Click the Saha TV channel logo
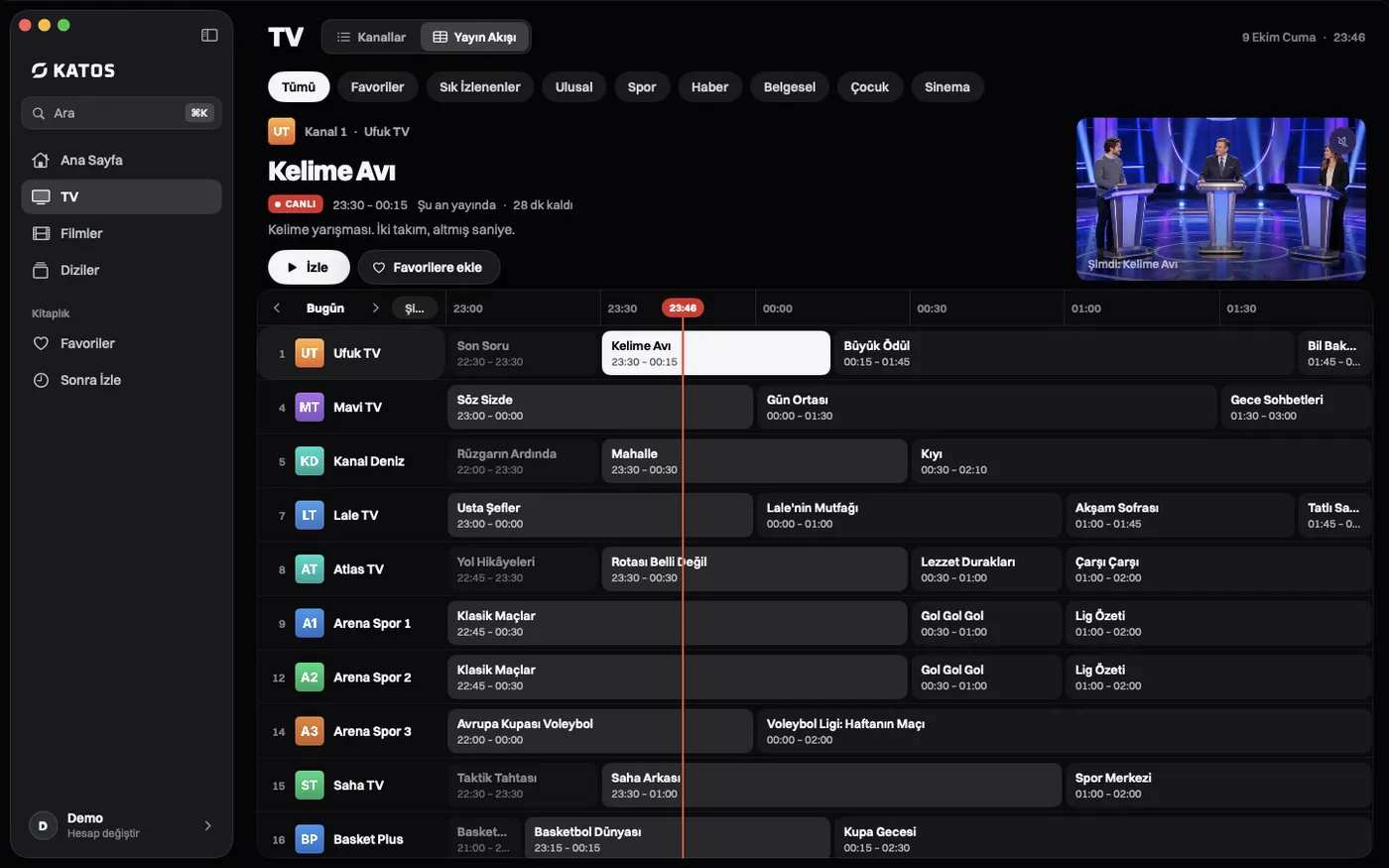 point(310,786)
